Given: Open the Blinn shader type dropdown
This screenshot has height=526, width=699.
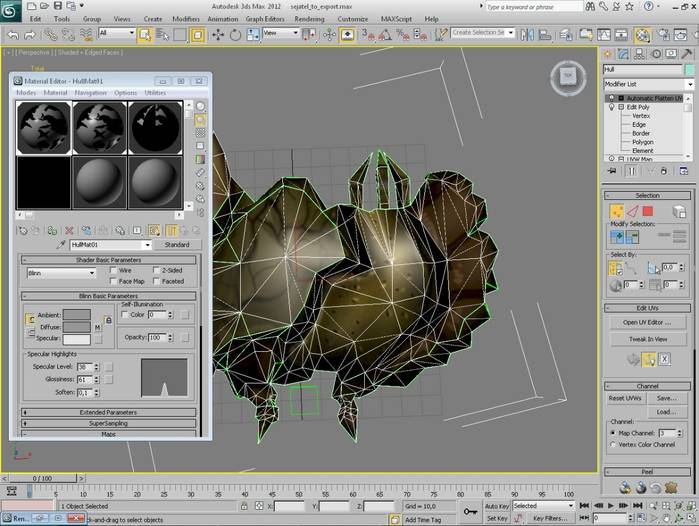Looking at the screenshot, I should pyautogui.click(x=61, y=273).
